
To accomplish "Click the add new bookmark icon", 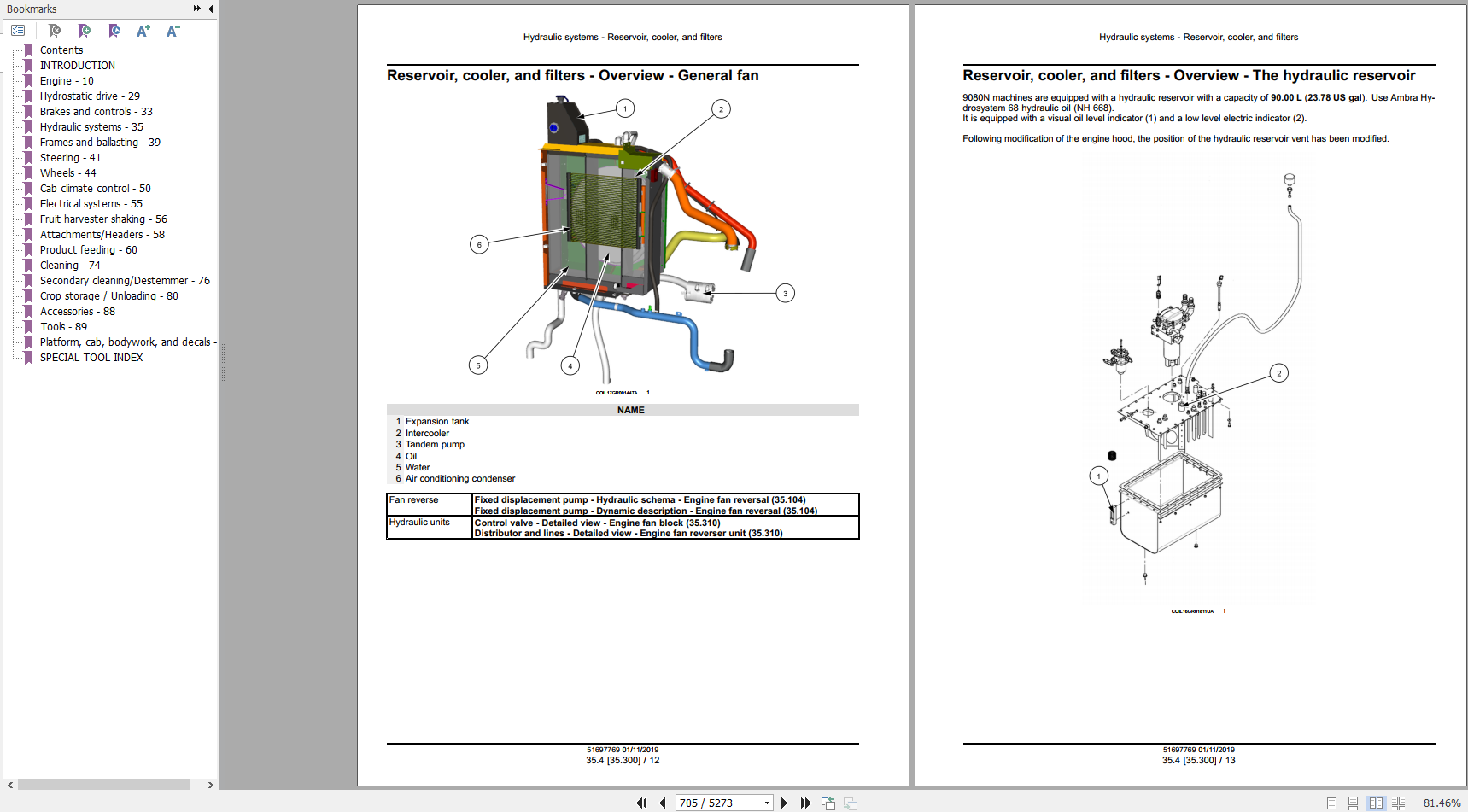I will pyautogui.click(x=85, y=31).
